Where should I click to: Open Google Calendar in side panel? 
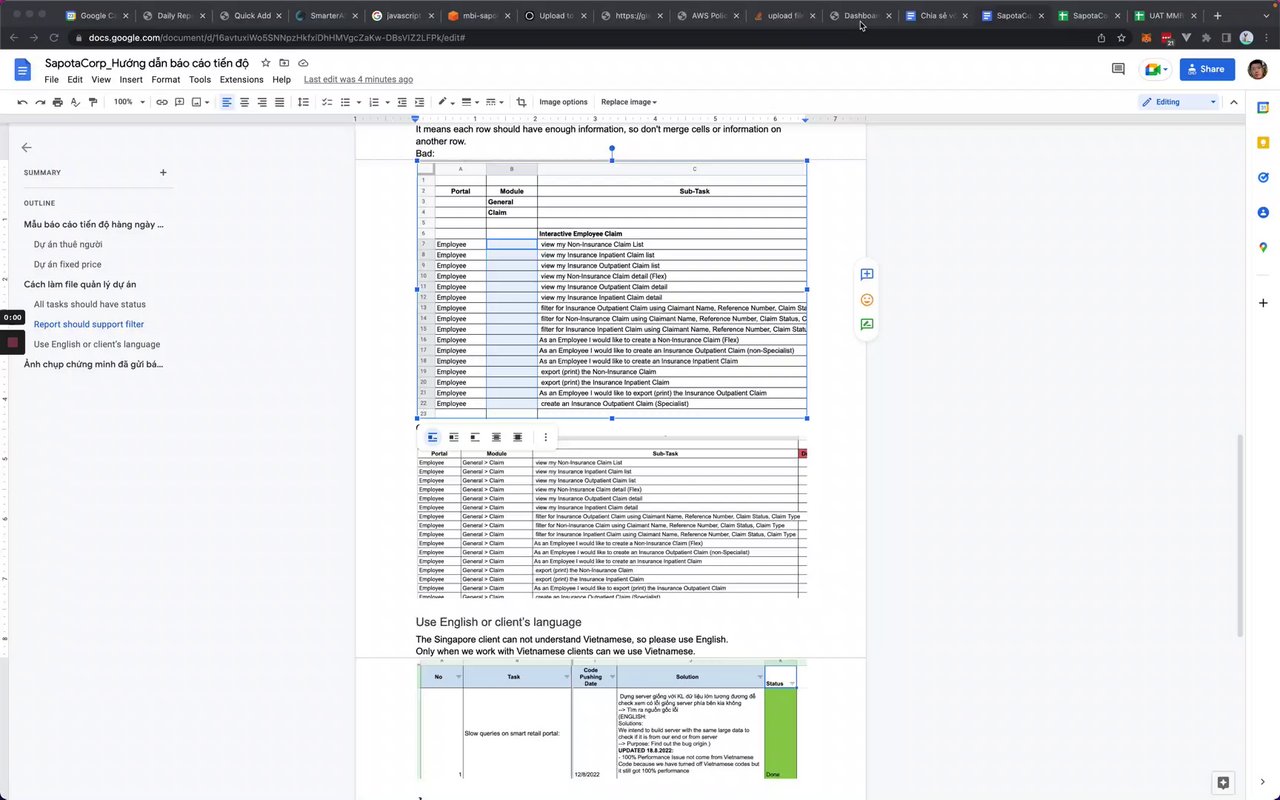(1263, 108)
